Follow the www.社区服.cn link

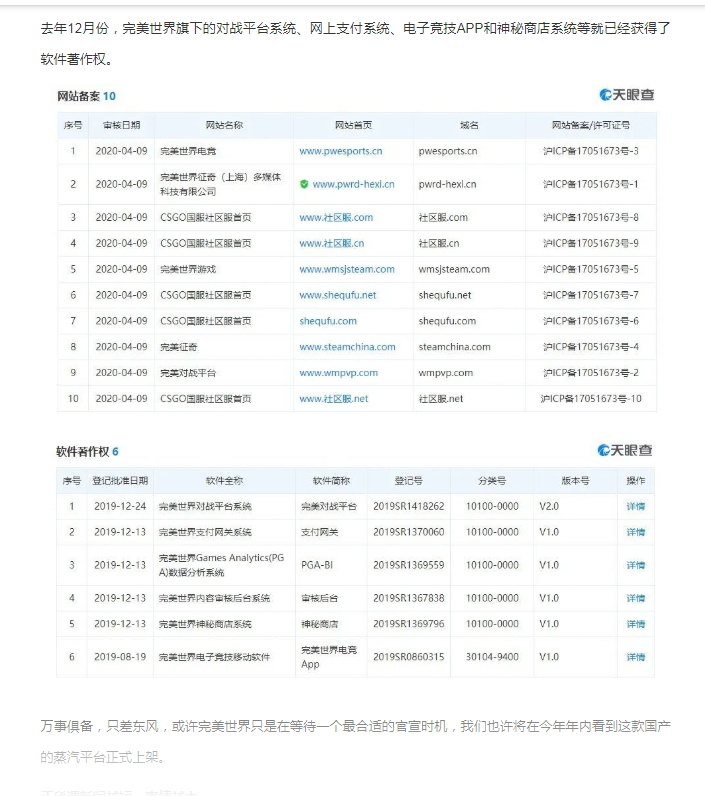tap(331, 244)
